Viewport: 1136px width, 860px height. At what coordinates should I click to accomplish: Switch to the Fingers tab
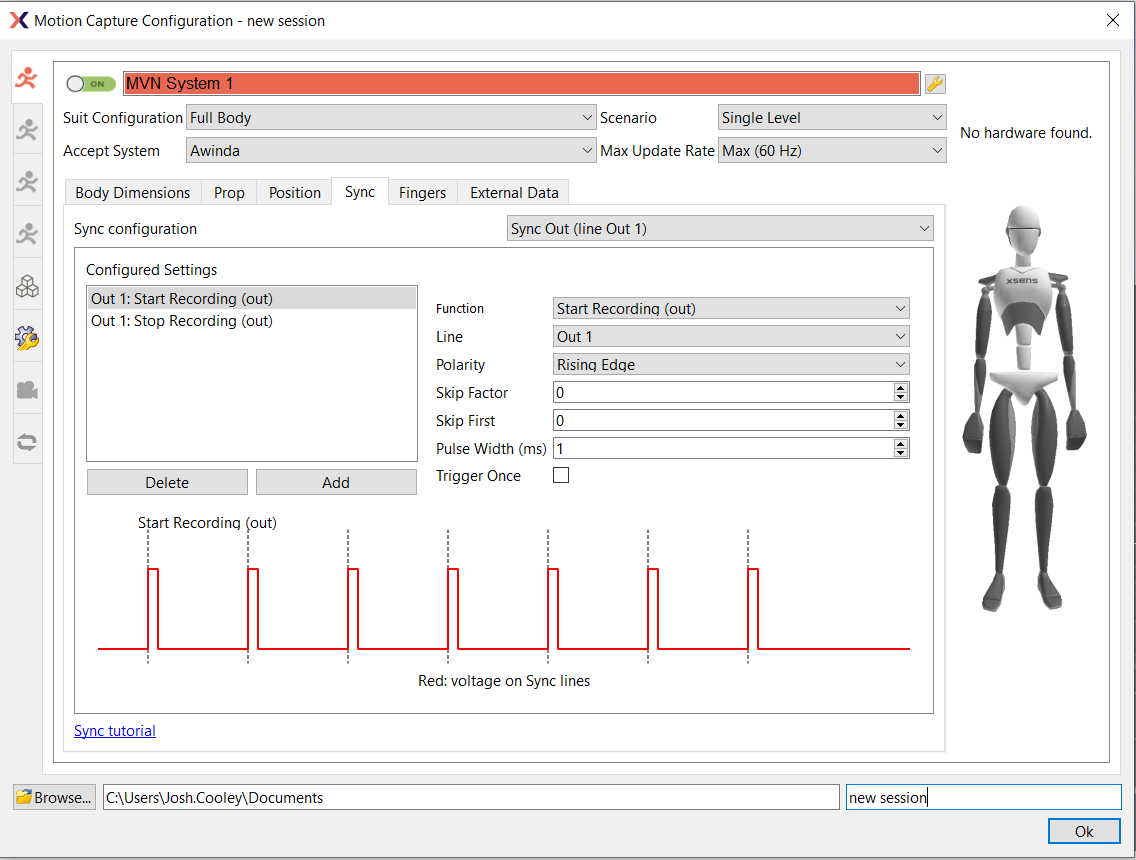pyautogui.click(x=422, y=192)
